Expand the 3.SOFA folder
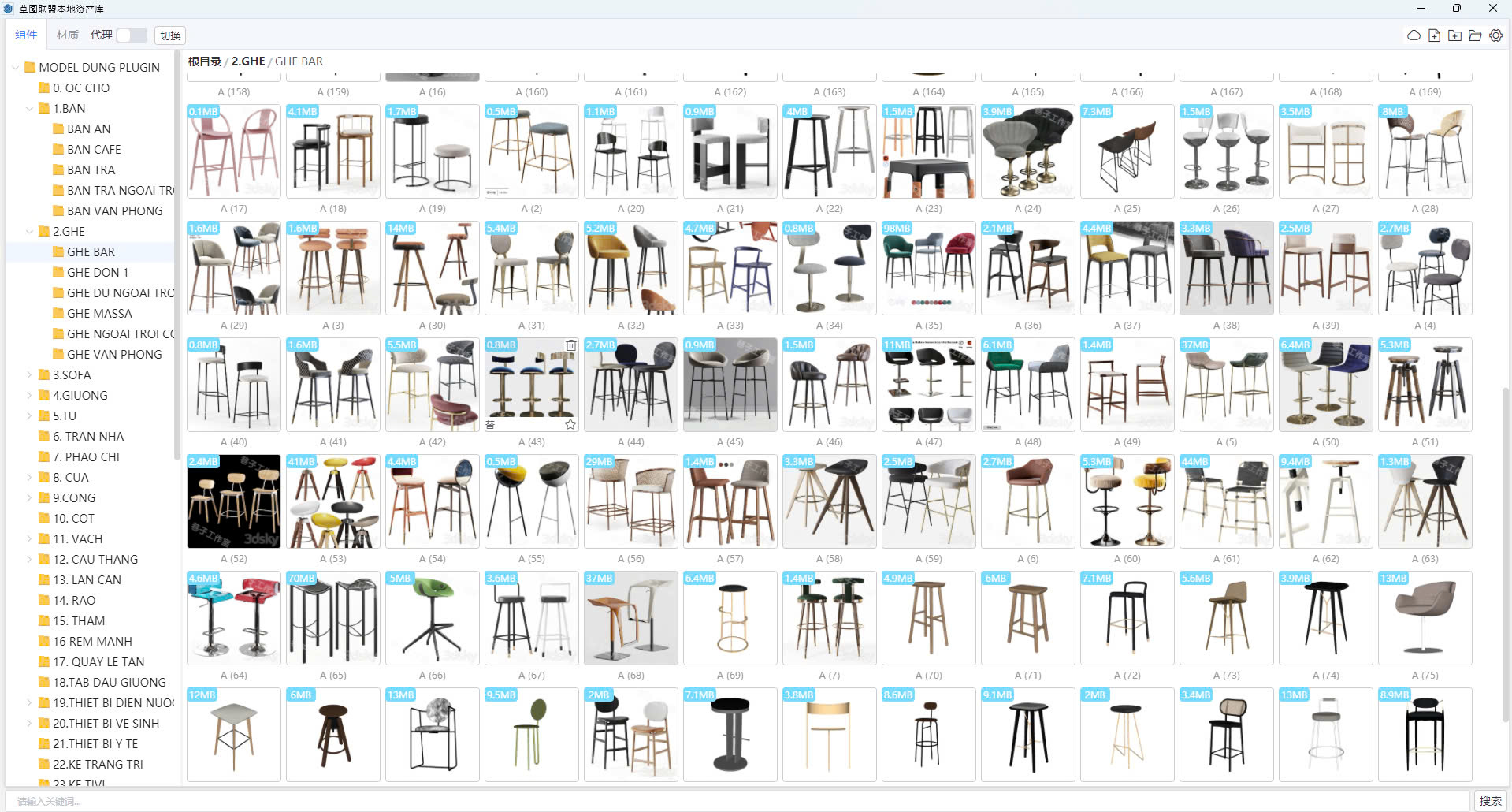 (29, 375)
